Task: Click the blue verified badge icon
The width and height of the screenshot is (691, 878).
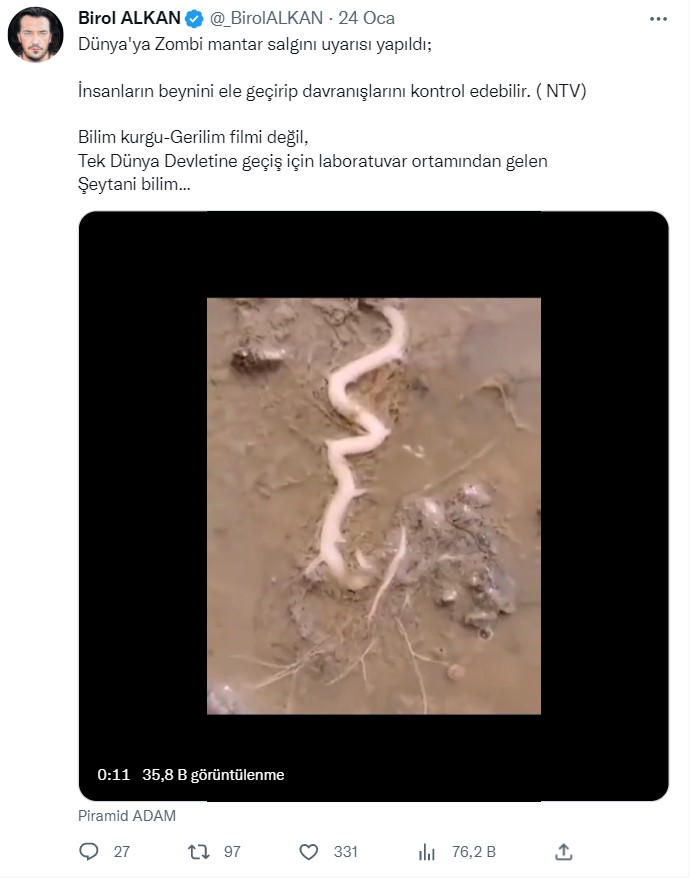Action: click(194, 18)
